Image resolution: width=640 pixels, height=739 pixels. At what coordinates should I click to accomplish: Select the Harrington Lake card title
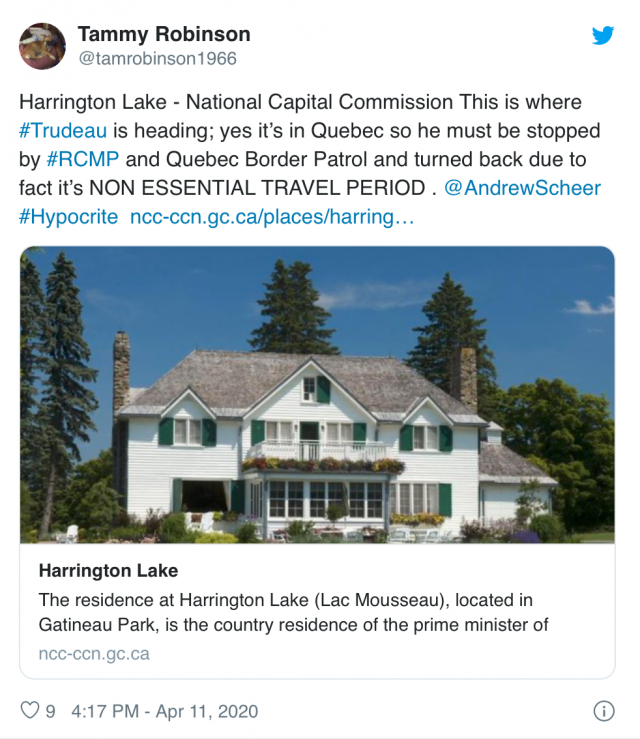point(108,571)
